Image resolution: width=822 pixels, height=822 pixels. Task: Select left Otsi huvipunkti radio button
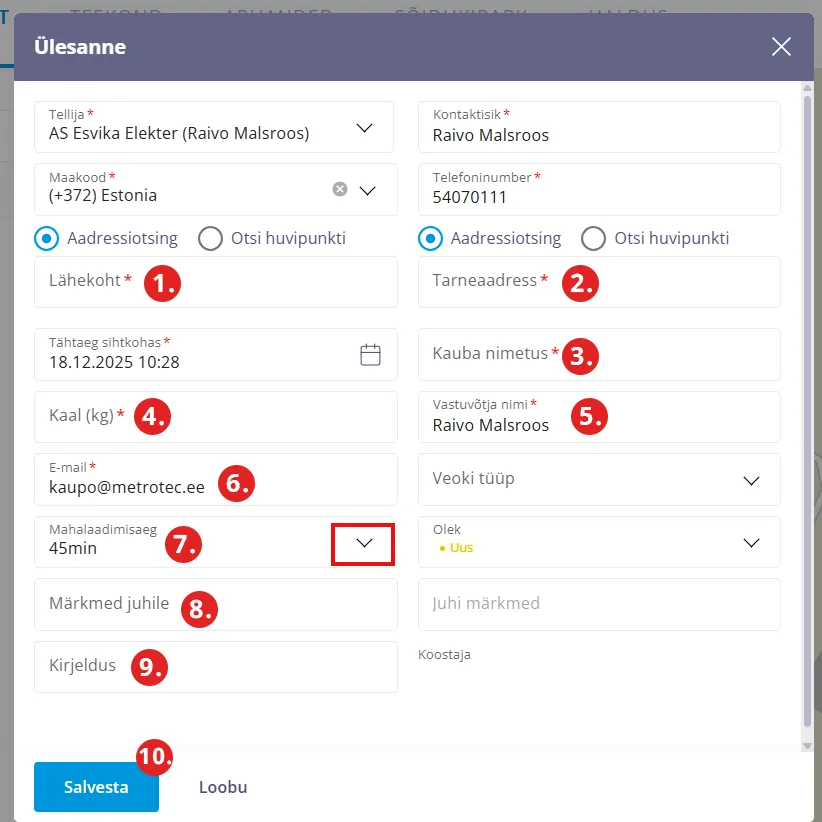[210, 238]
